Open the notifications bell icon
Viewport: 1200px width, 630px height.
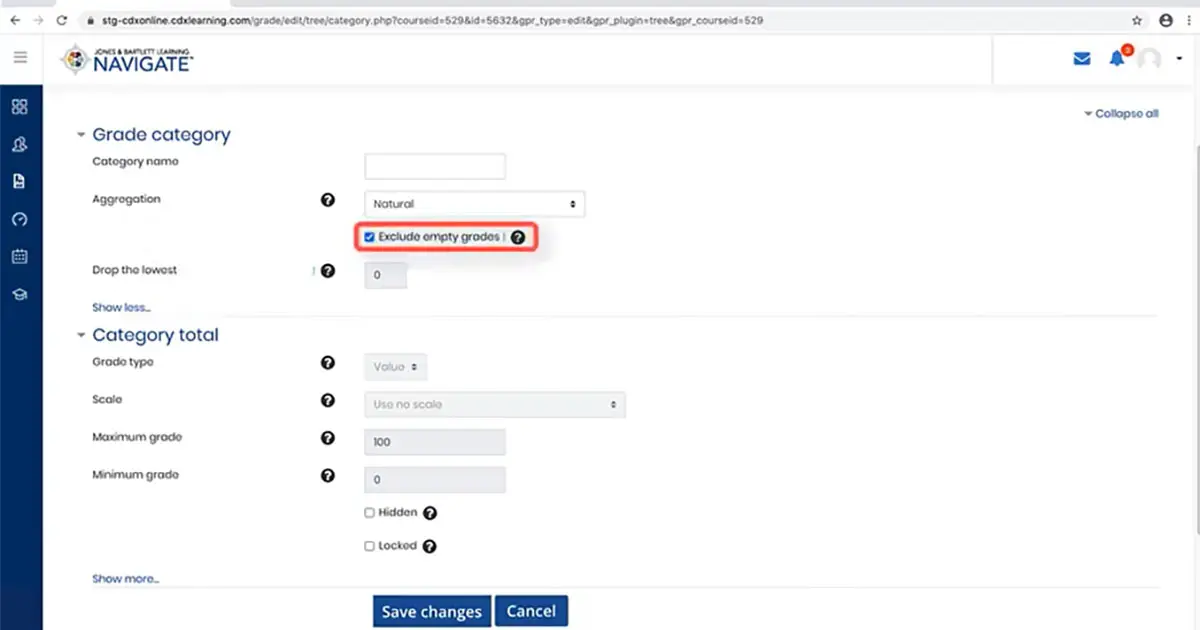1117,59
